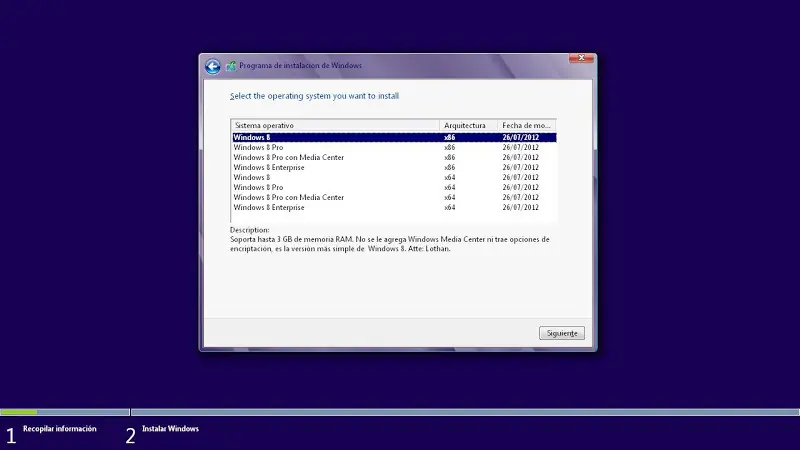
Task: Select the highlighted Windows 8 x86 row
Action: 394,137
